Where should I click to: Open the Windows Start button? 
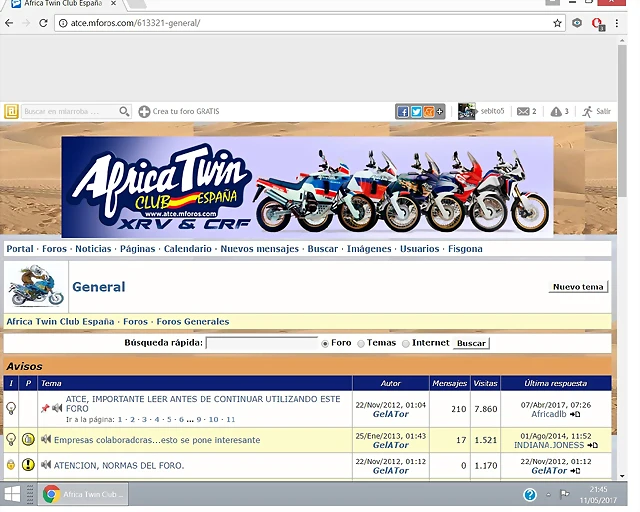12,494
